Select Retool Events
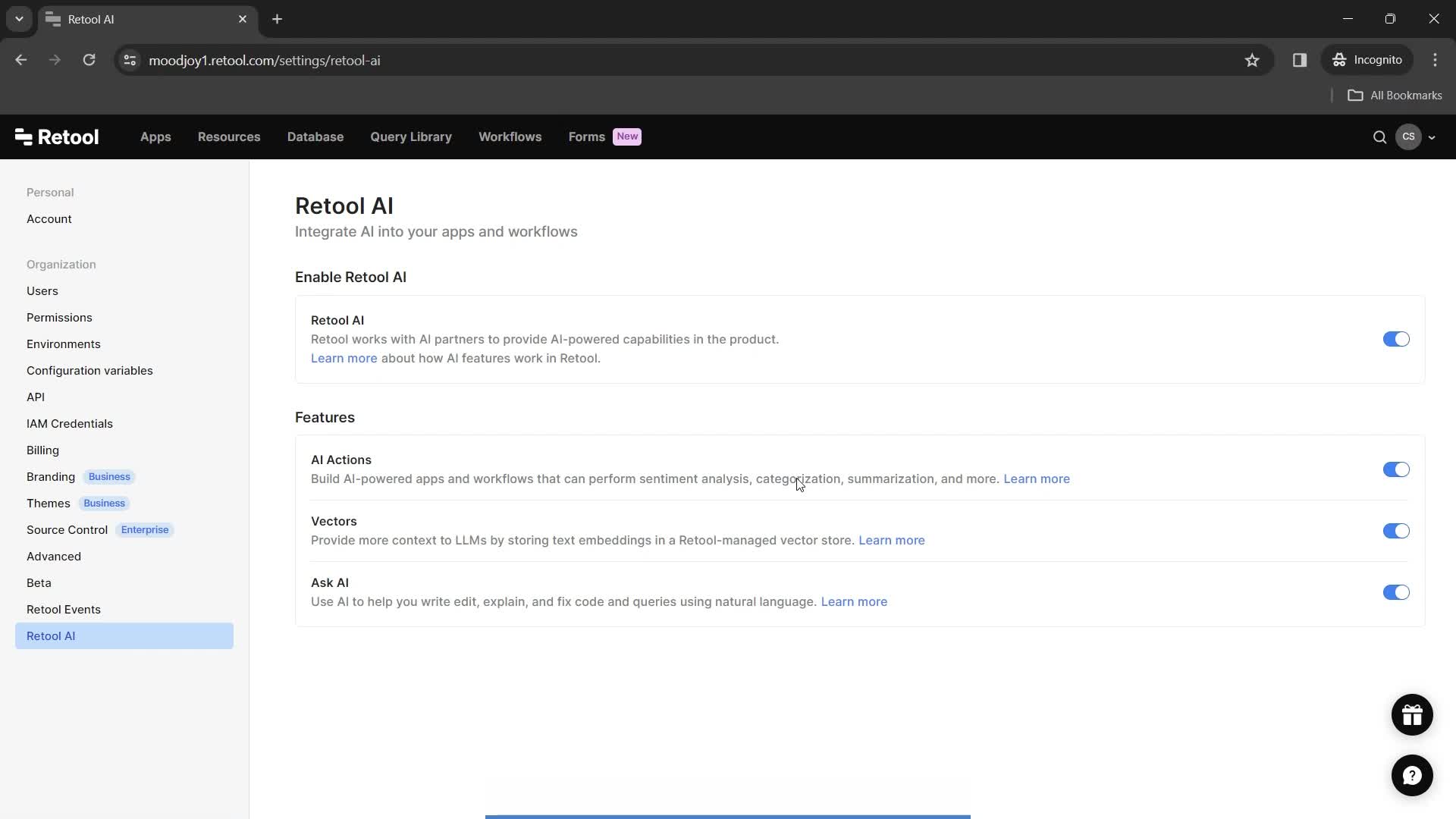The image size is (1456, 819). [x=64, y=610]
